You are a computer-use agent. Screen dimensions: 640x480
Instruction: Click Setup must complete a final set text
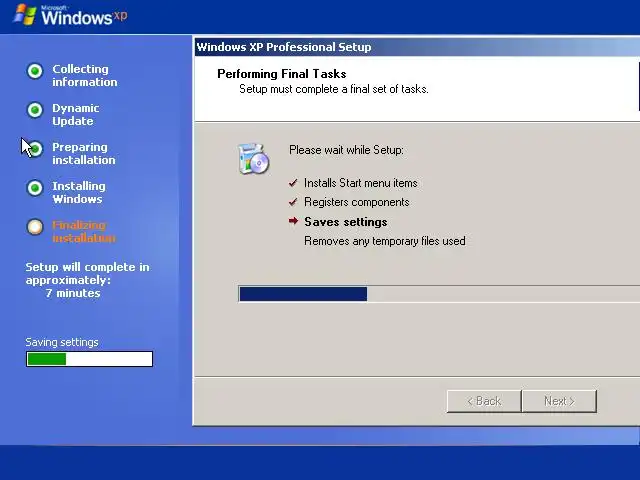coord(334,89)
